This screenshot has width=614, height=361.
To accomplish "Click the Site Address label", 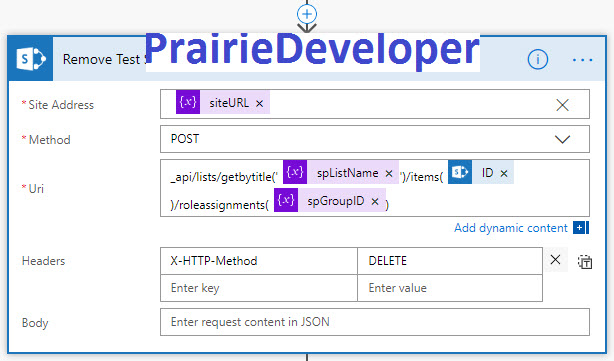I will [61, 105].
